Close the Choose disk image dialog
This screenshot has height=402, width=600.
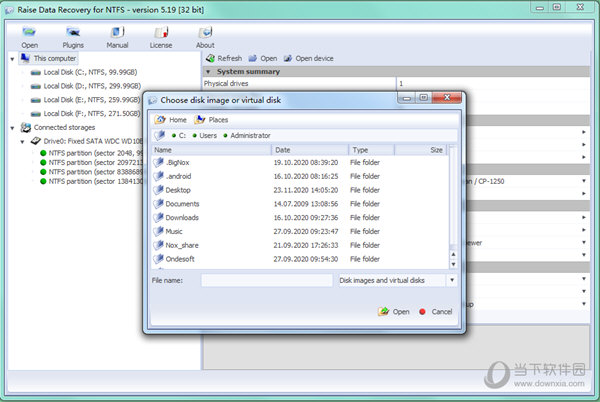447,98
